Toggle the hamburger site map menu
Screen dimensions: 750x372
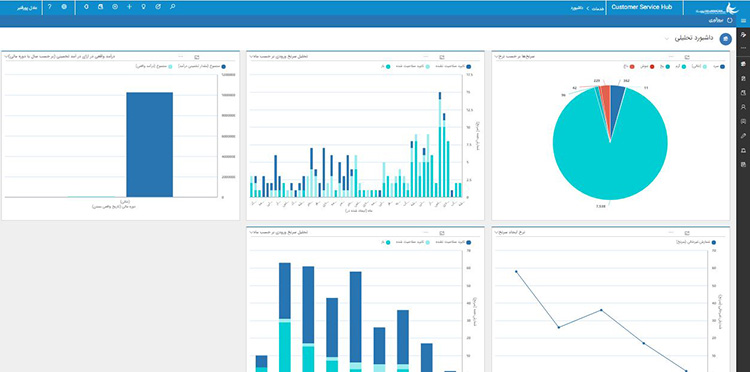click(x=743, y=21)
